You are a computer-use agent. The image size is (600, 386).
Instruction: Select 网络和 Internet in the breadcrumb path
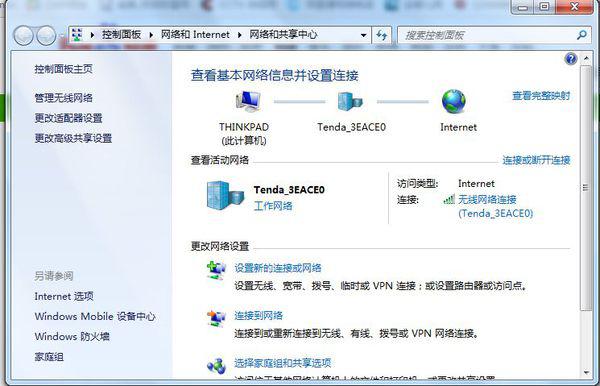(195, 35)
